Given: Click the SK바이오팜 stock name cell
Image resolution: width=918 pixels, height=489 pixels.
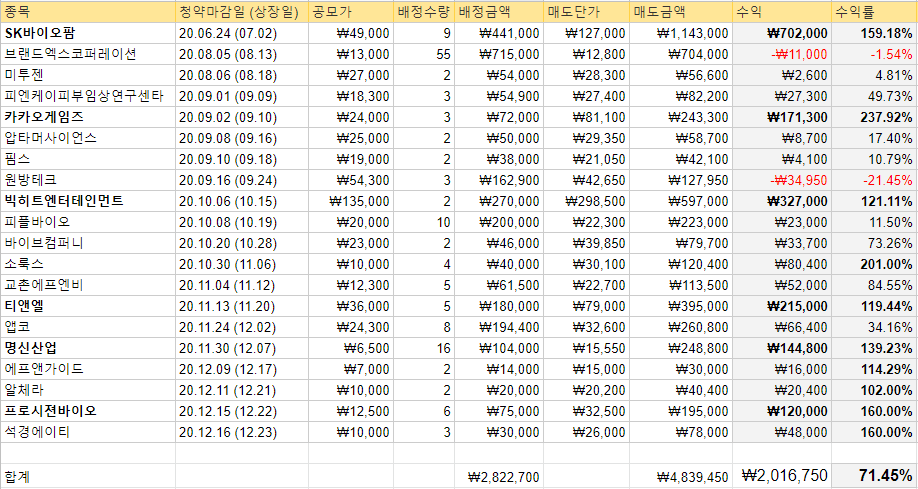Looking at the screenshot, I should click(88, 33).
